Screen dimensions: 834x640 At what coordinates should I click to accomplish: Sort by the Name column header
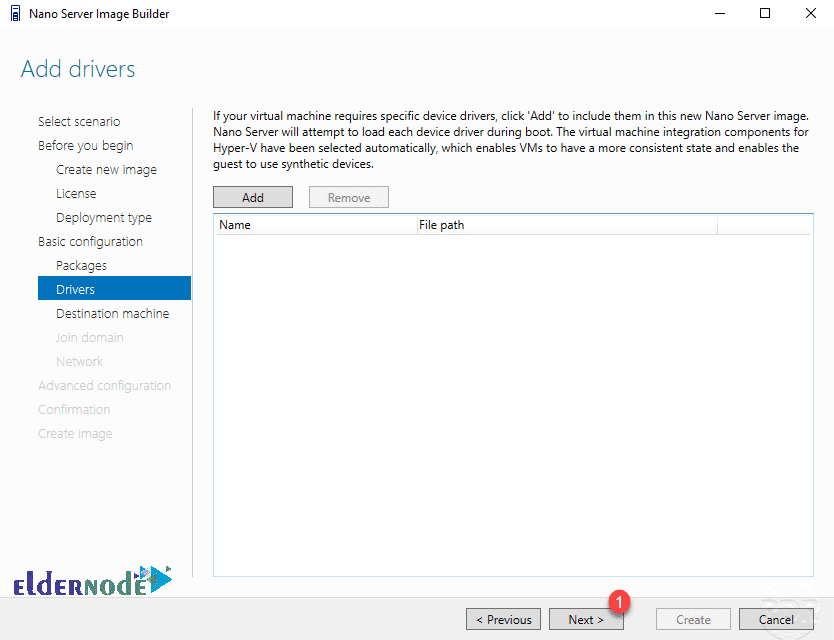point(315,225)
